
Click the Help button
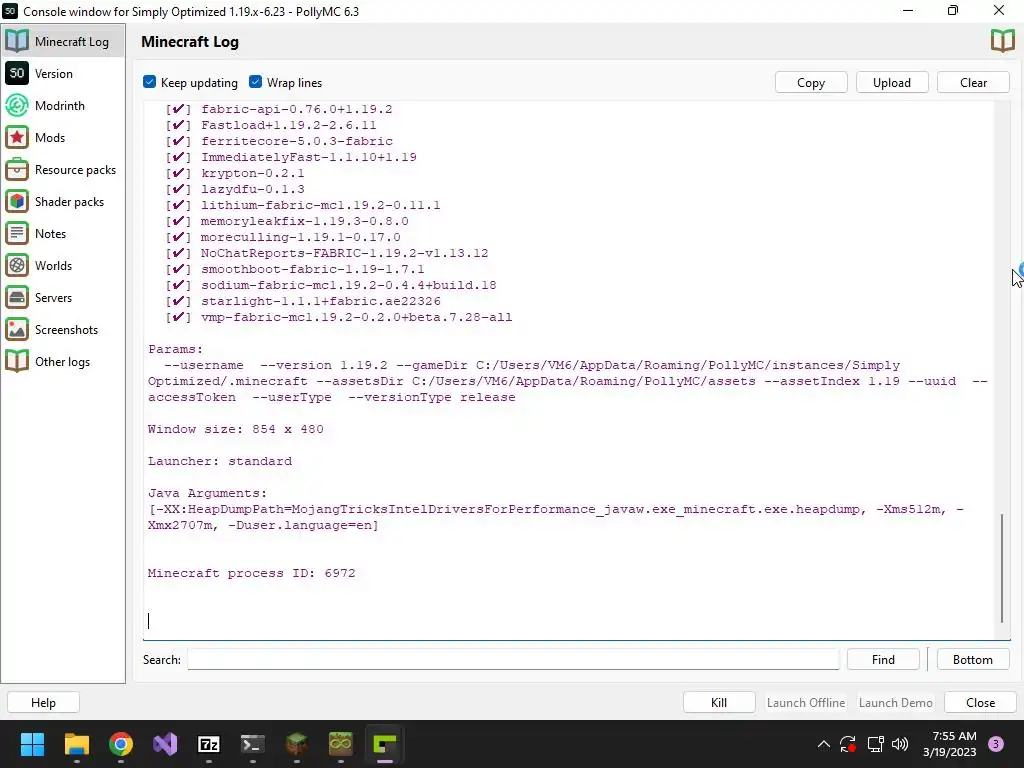point(43,703)
